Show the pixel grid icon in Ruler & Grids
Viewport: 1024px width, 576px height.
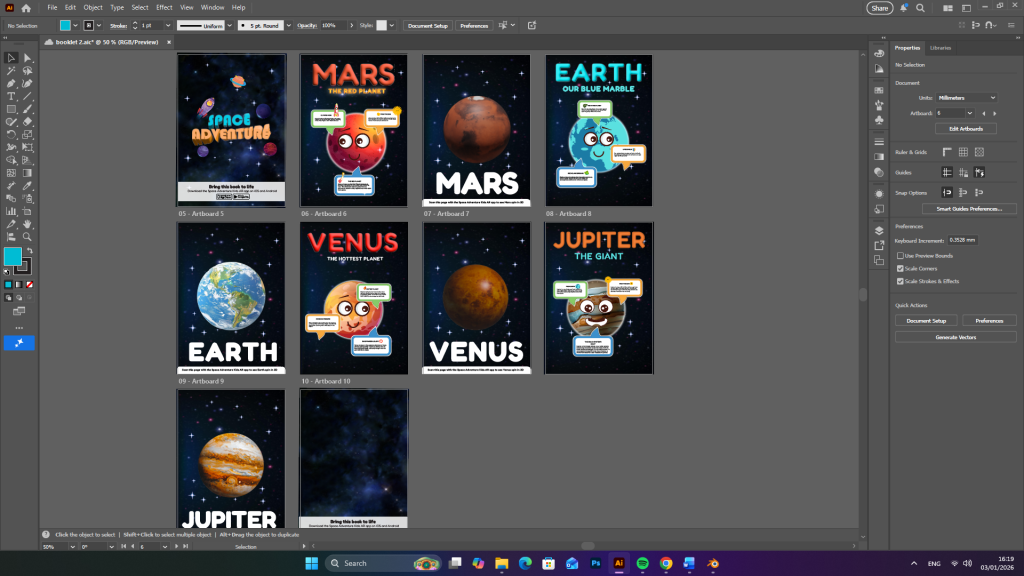point(980,152)
